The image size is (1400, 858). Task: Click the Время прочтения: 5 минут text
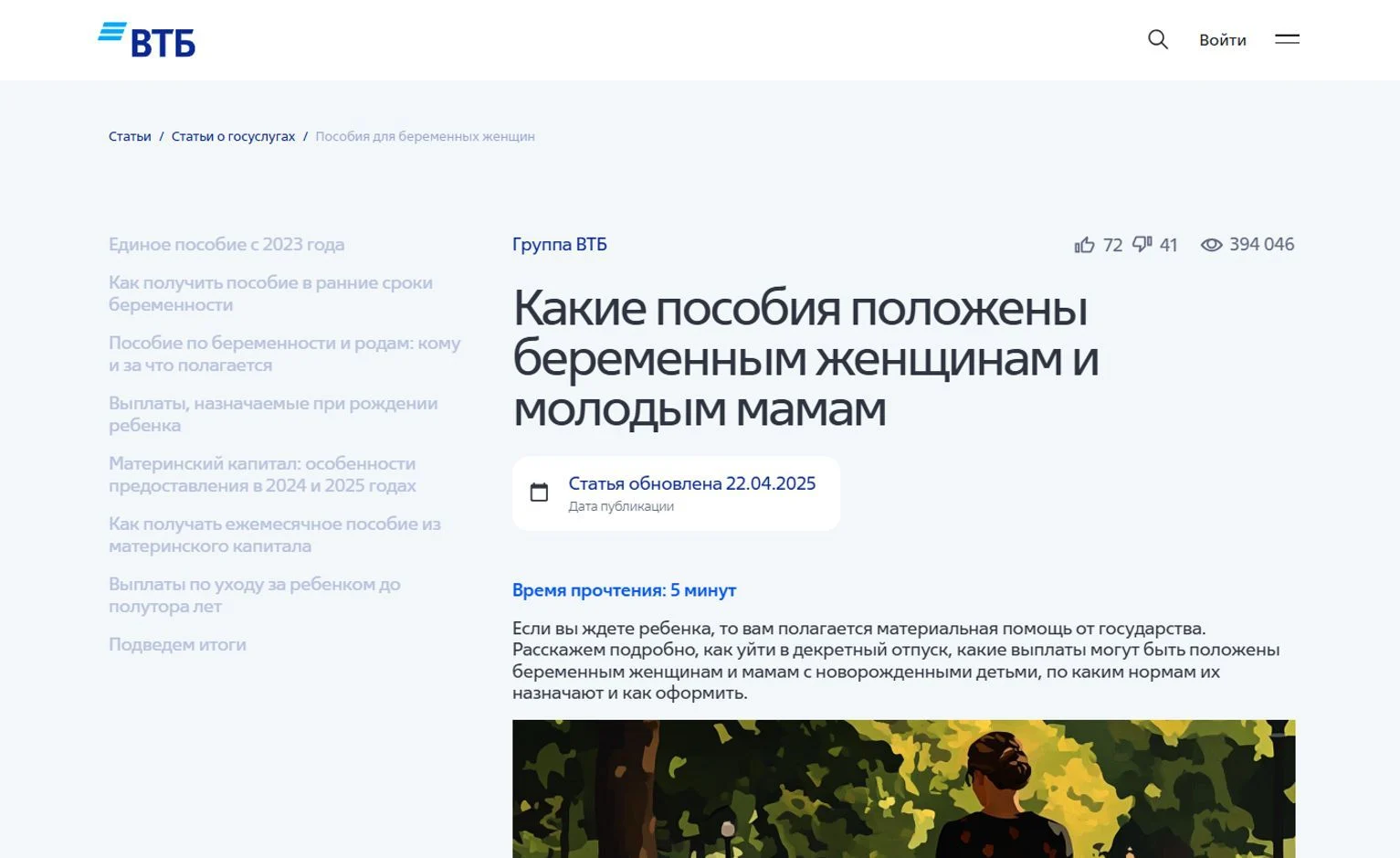[624, 590]
